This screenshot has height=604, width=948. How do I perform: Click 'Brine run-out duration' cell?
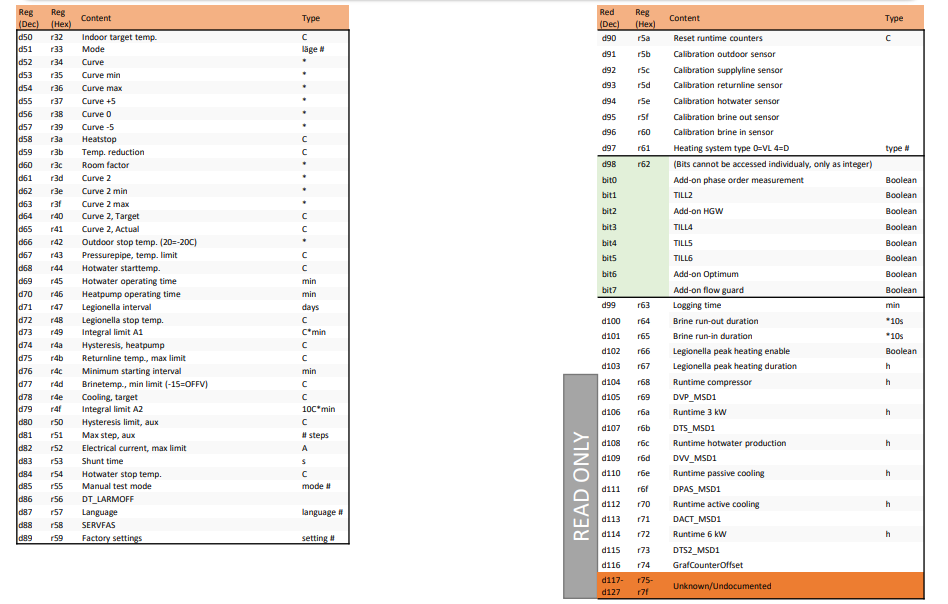pos(715,321)
